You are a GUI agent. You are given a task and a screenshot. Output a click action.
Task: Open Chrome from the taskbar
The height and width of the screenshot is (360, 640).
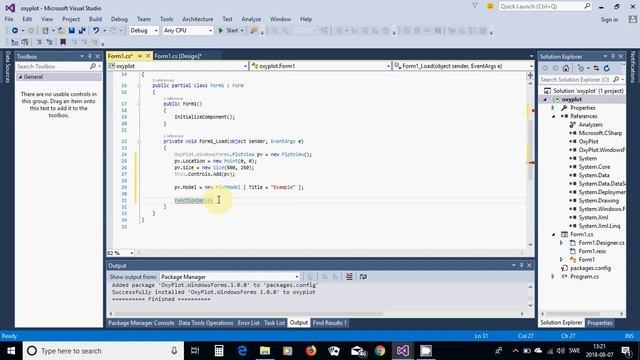click(x=380, y=351)
